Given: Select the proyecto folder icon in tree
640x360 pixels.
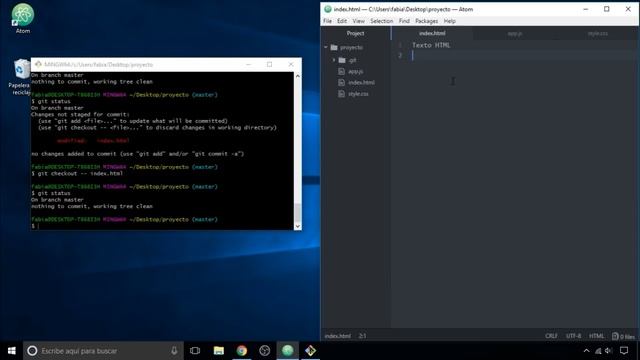Looking at the screenshot, I should (x=334, y=47).
